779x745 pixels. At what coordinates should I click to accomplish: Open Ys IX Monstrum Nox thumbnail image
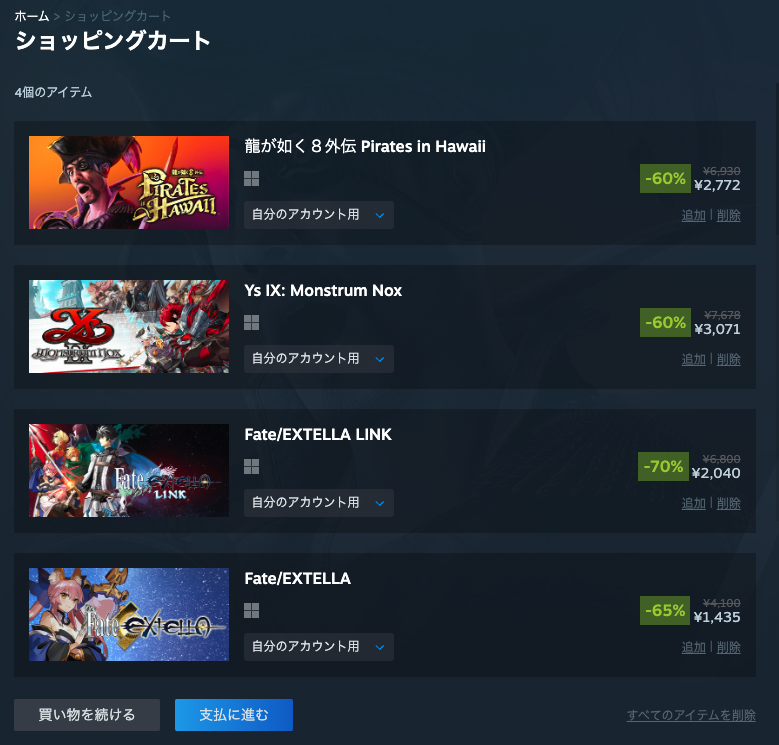point(129,326)
